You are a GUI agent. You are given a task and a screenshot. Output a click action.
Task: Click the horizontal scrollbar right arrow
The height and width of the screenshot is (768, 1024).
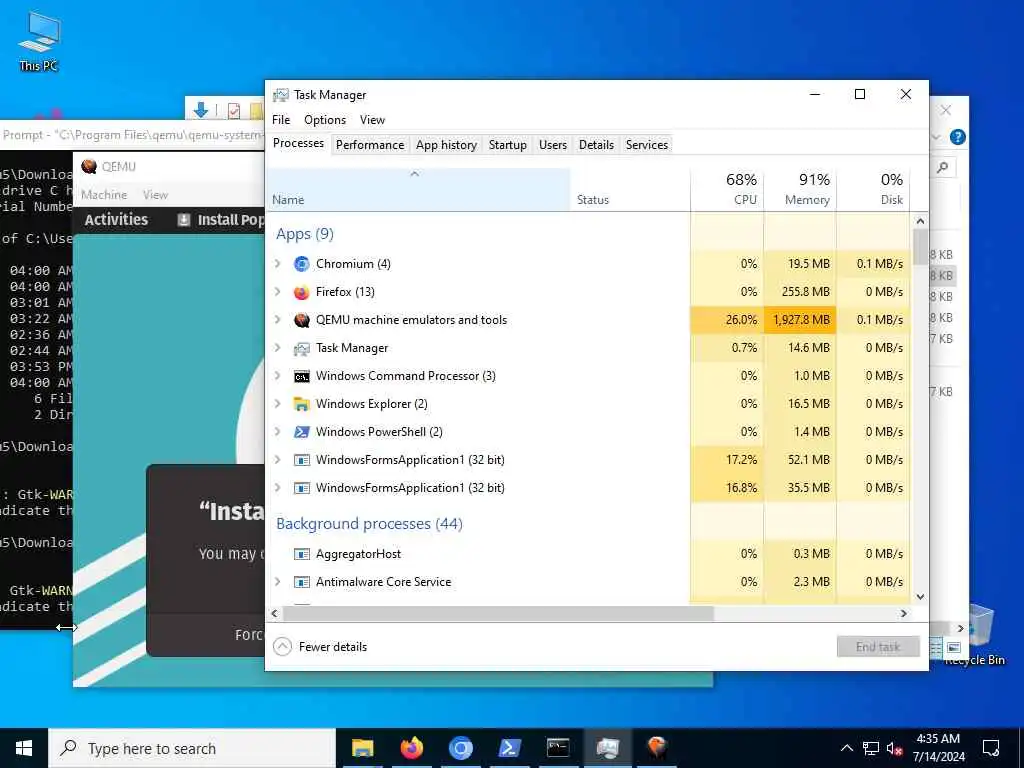pos(904,613)
